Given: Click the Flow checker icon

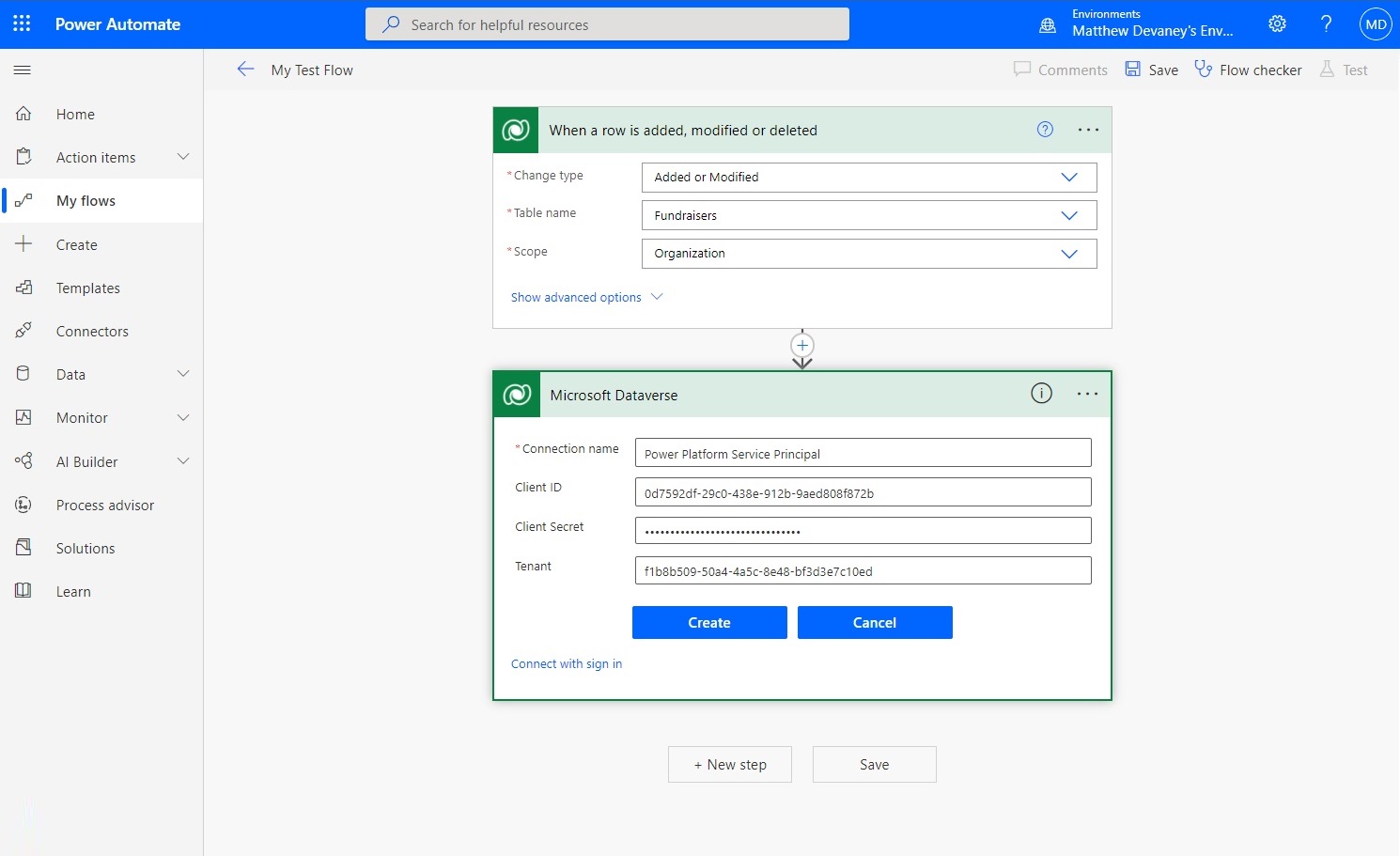Looking at the screenshot, I should click(x=1204, y=69).
